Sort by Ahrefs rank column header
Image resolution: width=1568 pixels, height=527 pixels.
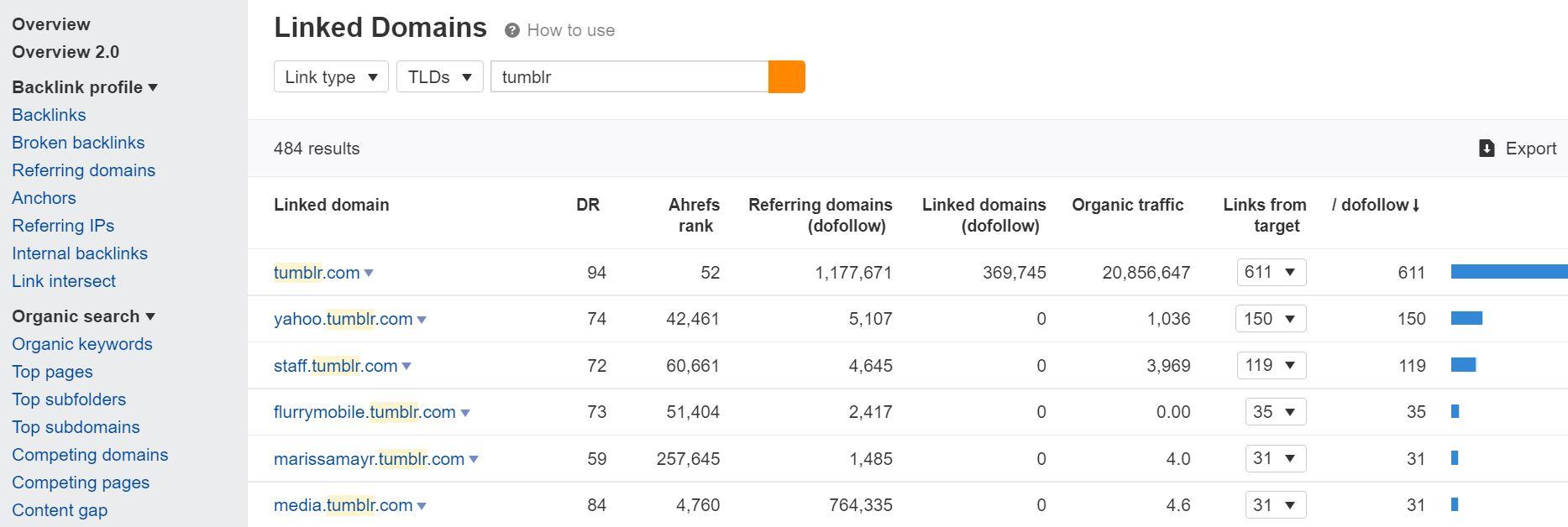point(694,215)
